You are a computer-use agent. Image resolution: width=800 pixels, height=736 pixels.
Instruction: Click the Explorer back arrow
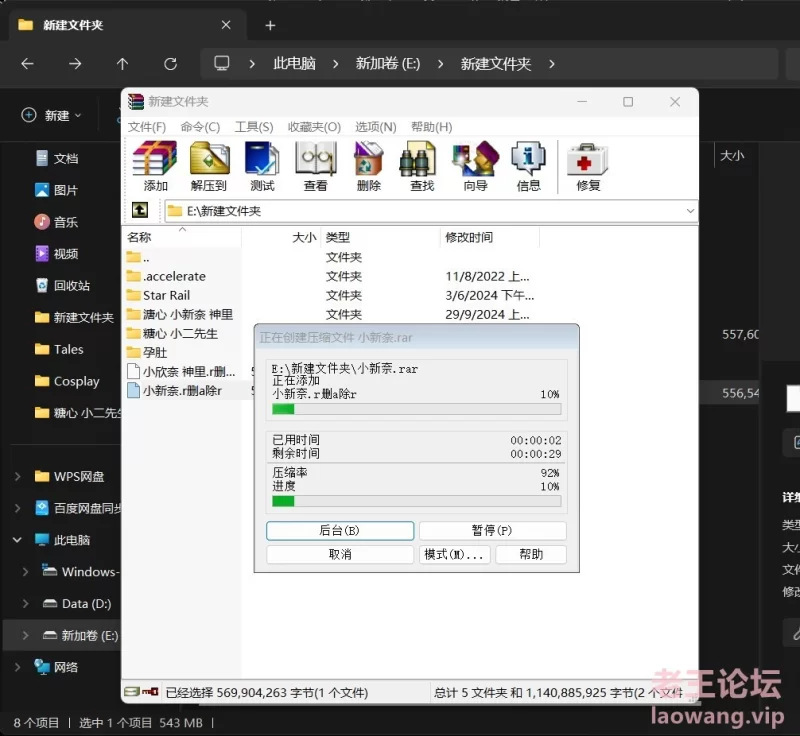28,64
